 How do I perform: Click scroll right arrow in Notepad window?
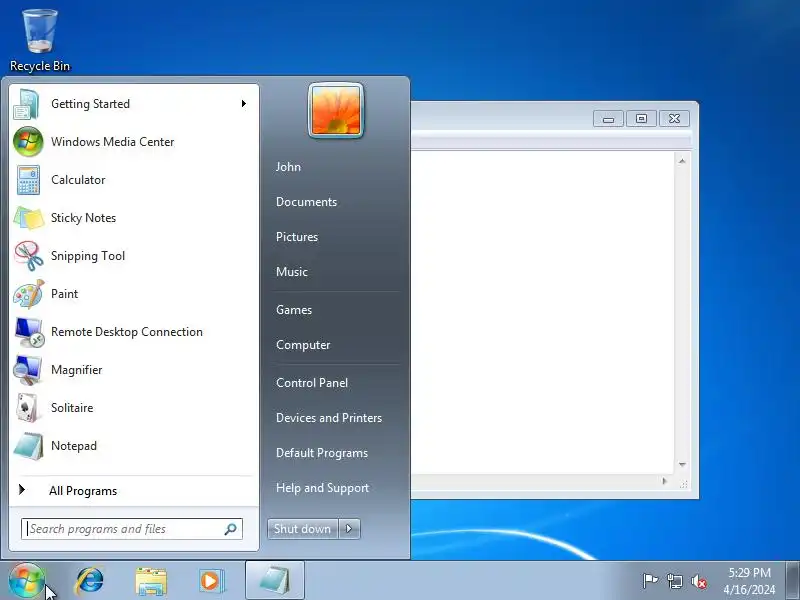[x=664, y=481]
